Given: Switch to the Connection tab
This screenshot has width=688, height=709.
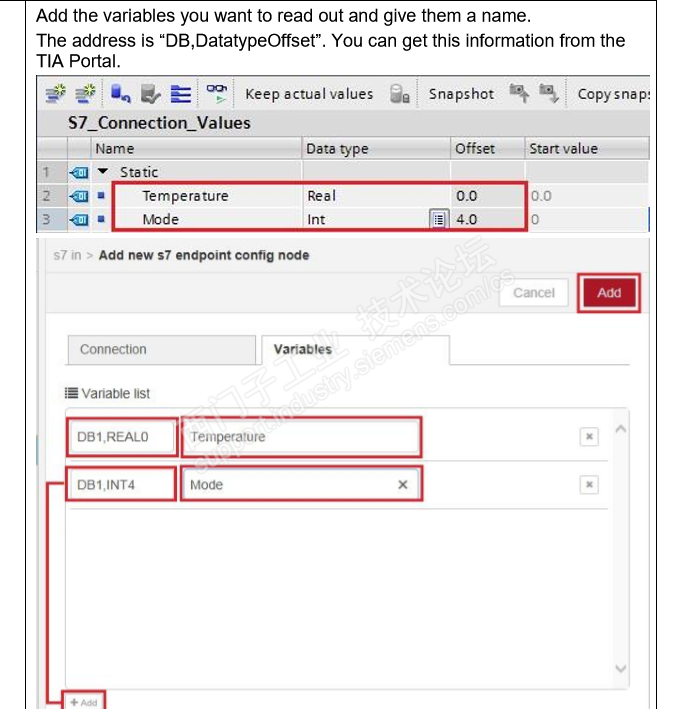Looking at the screenshot, I should coord(161,350).
